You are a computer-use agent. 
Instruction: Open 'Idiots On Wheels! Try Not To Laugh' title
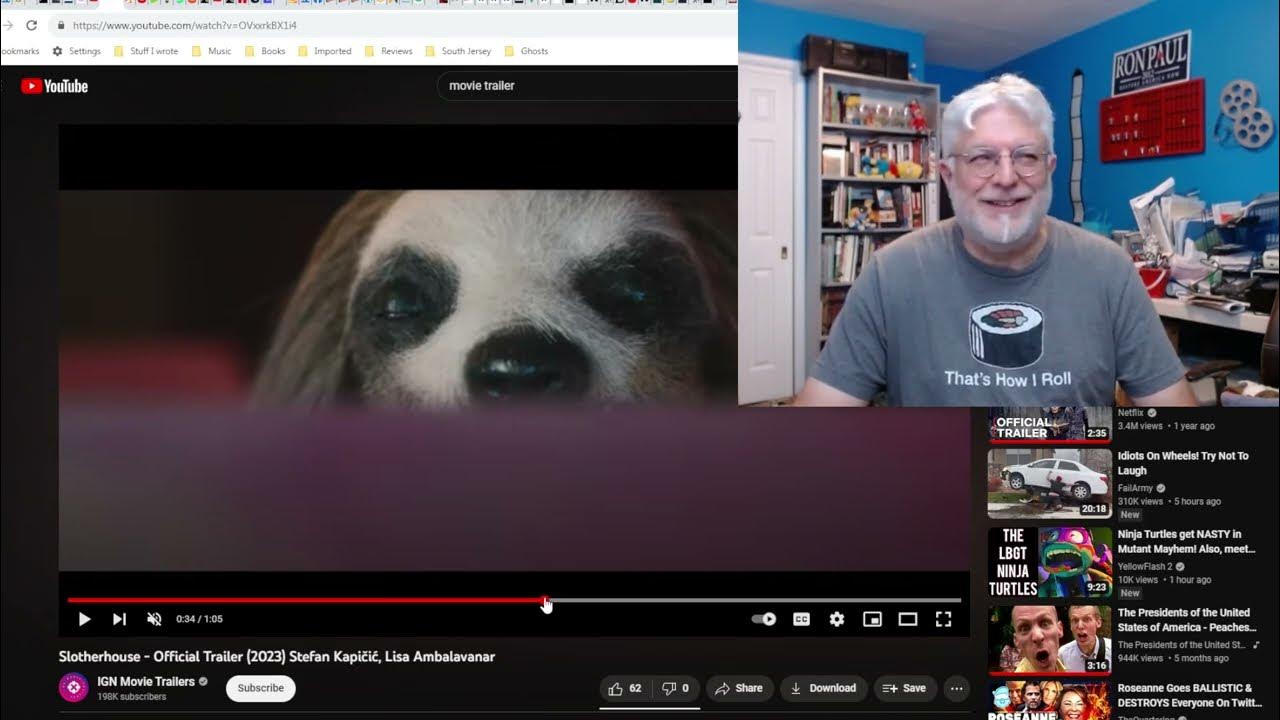click(x=1183, y=463)
